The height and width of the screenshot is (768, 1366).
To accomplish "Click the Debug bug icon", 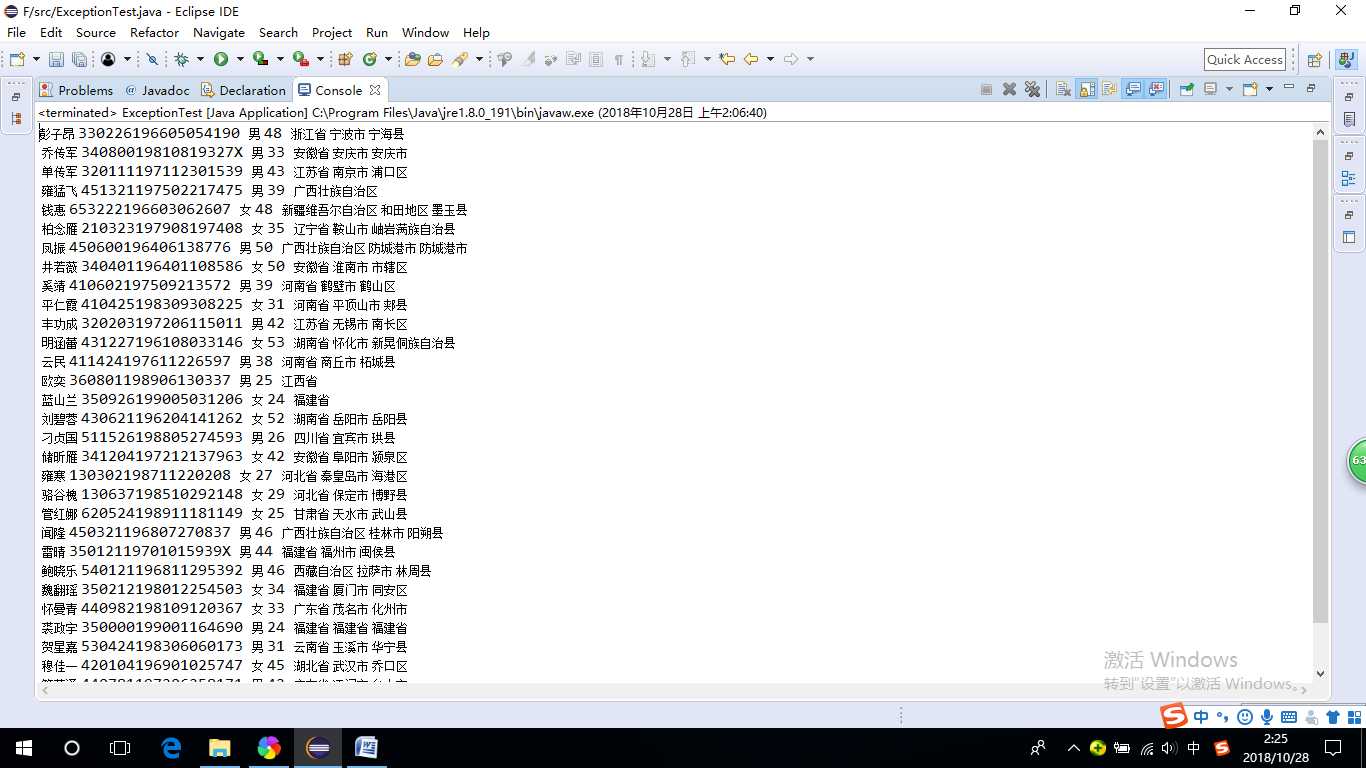I will 181,59.
